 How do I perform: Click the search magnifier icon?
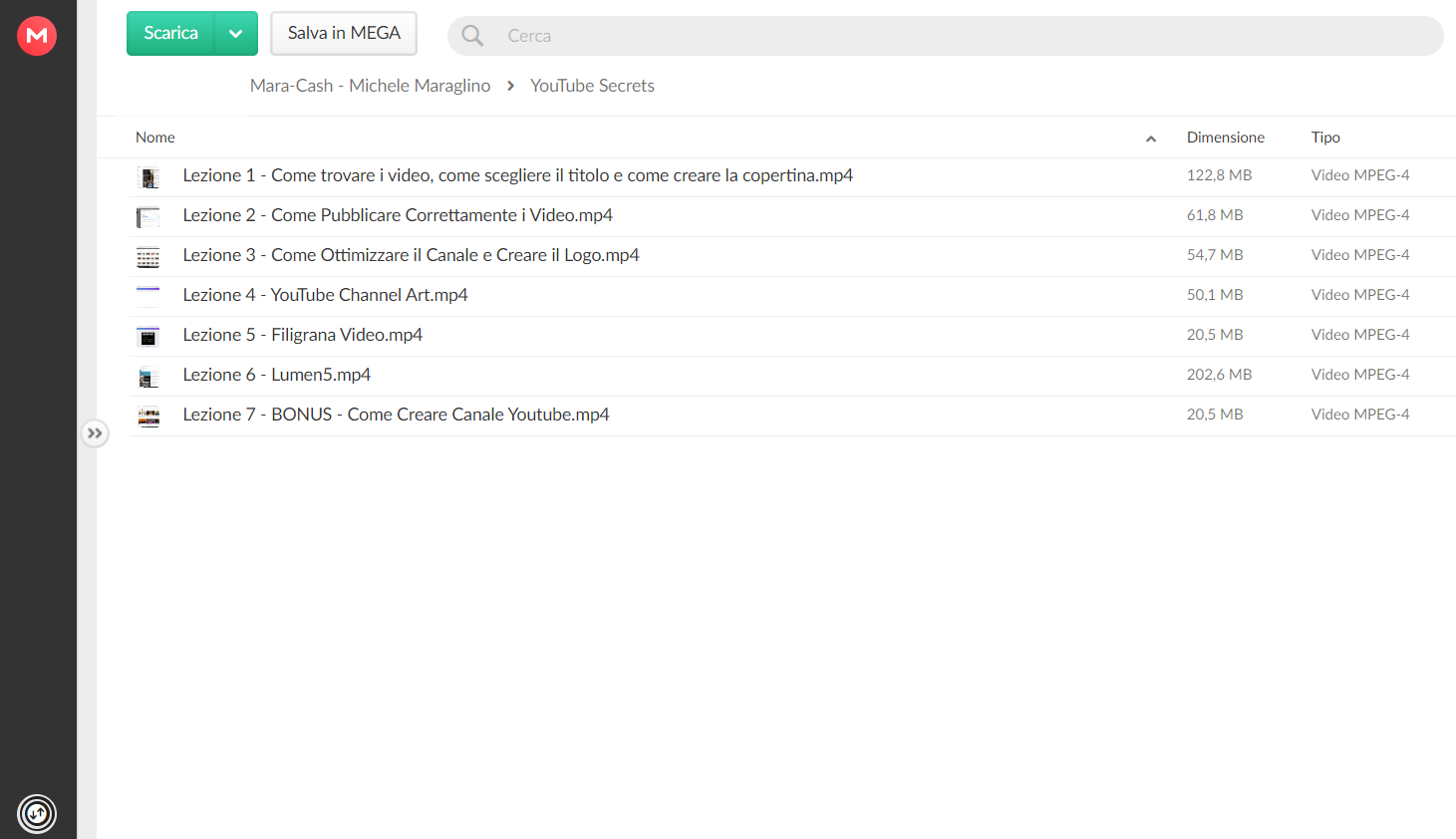473,36
